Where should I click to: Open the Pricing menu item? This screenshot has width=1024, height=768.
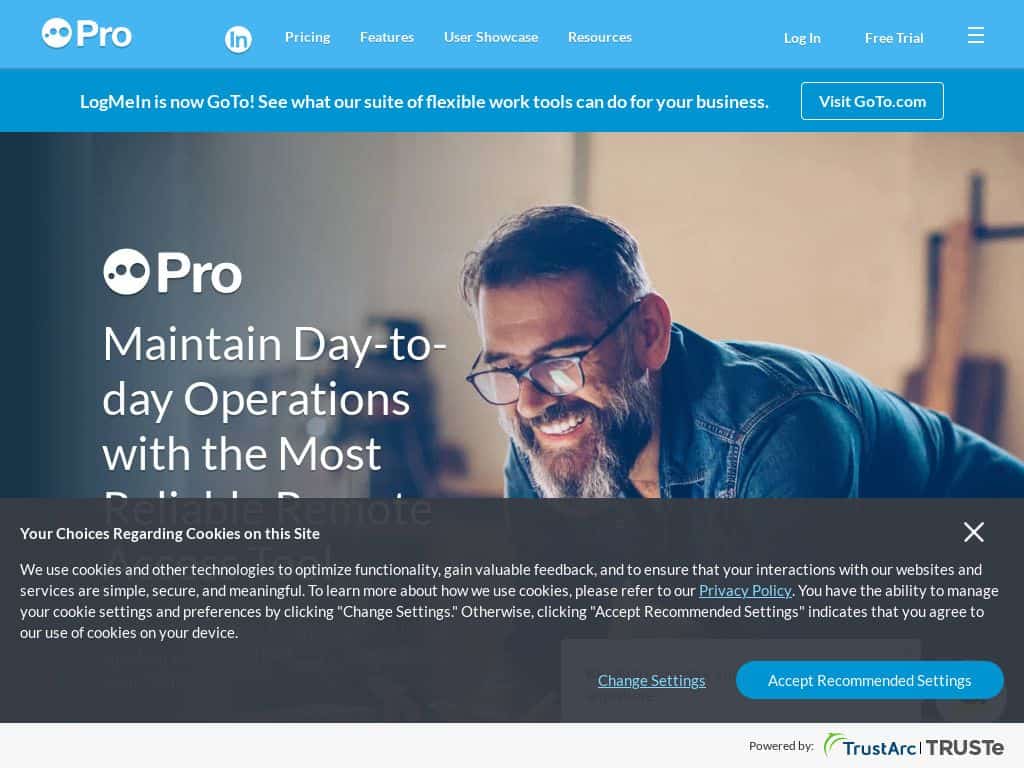tap(308, 37)
